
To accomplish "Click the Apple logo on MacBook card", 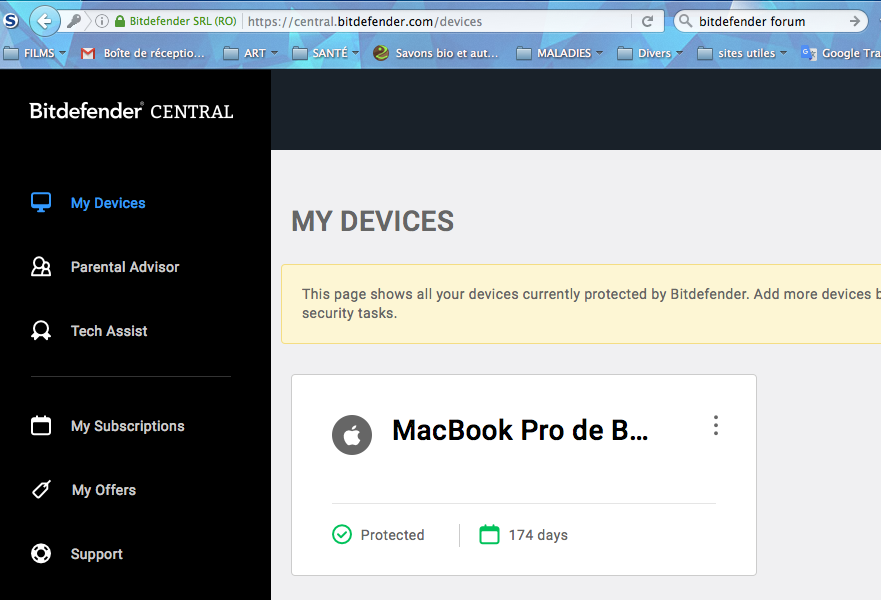I will (x=352, y=435).
